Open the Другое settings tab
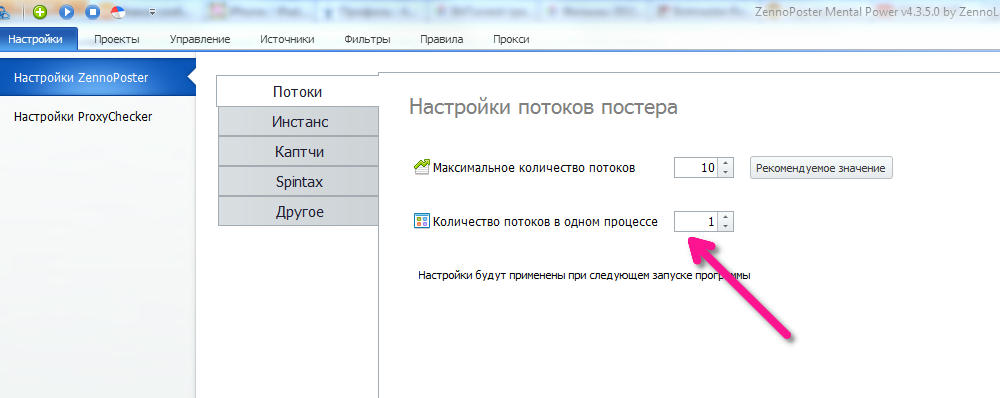This screenshot has height=398, width=1000. [298, 212]
